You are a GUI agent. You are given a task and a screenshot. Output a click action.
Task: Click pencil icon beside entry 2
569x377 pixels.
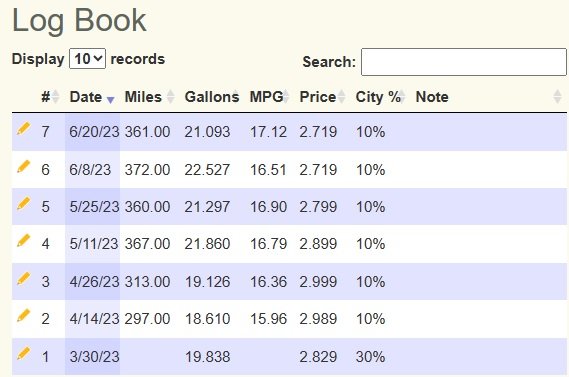coord(23,315)
